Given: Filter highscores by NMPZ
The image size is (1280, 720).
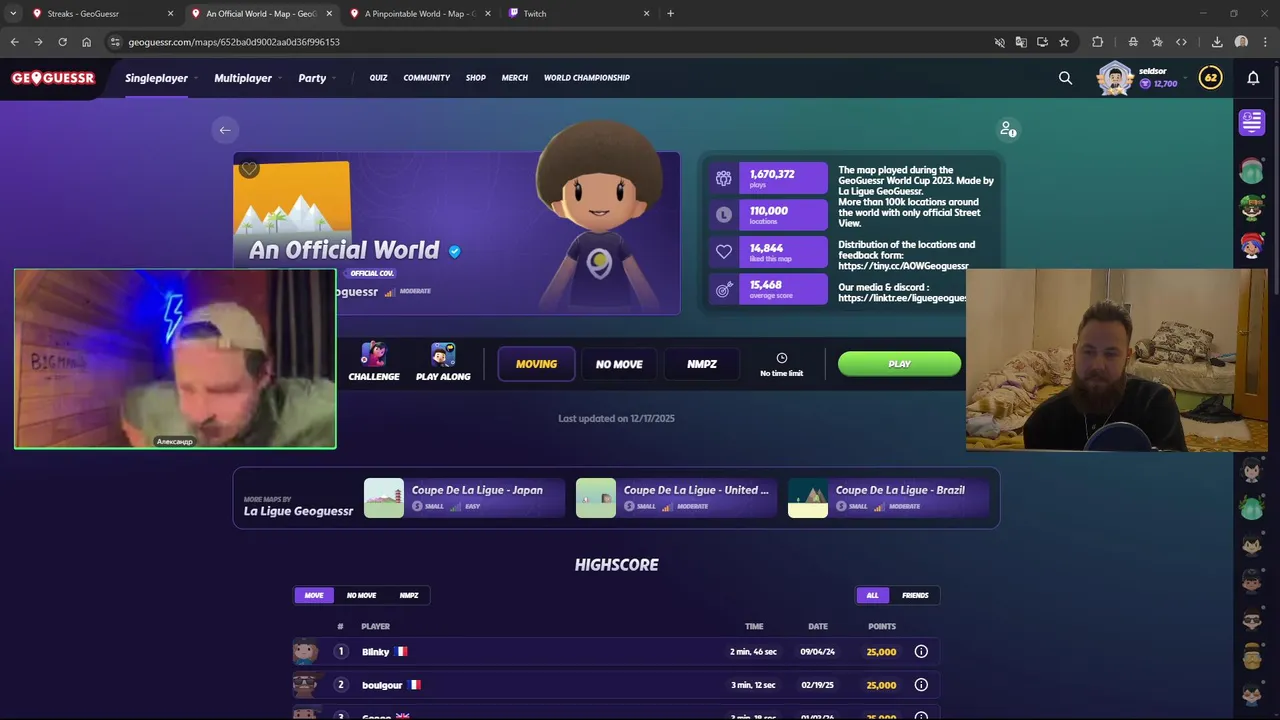Looking at the screenshot, I should click(x=409, y=595).
